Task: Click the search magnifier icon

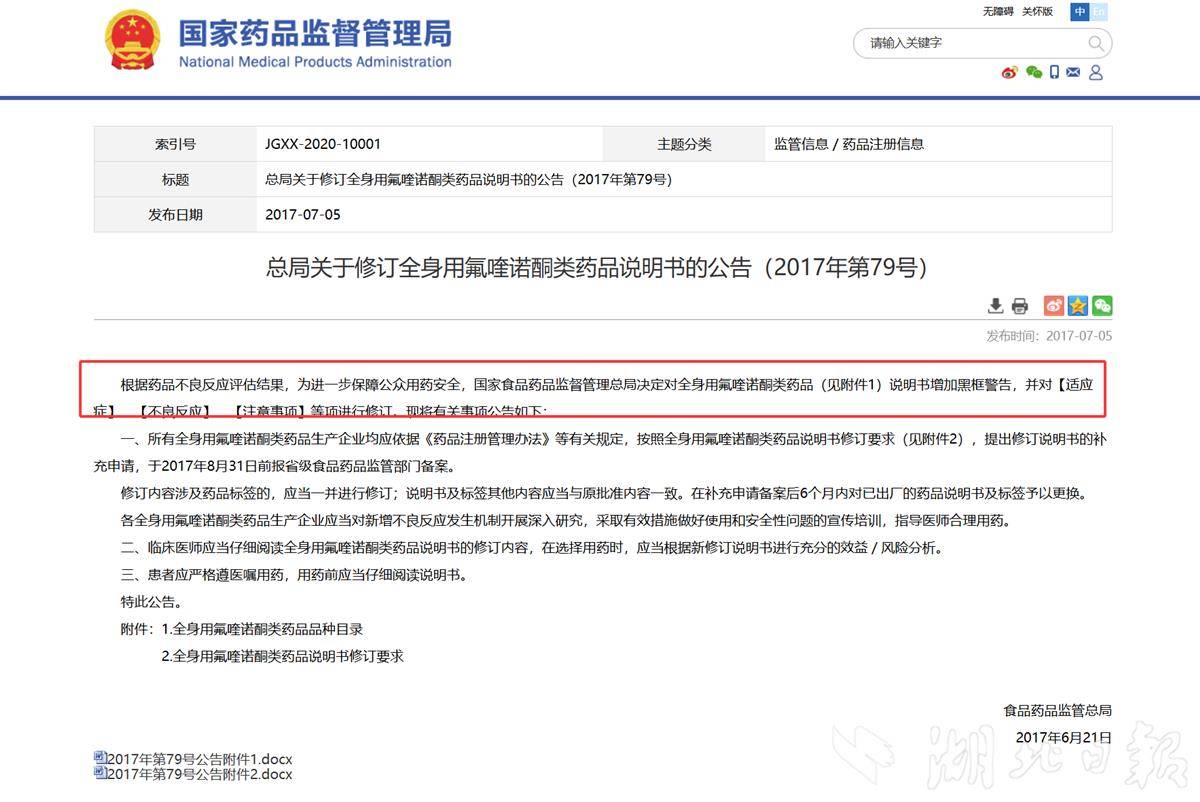Action: tap(1096, 43)
